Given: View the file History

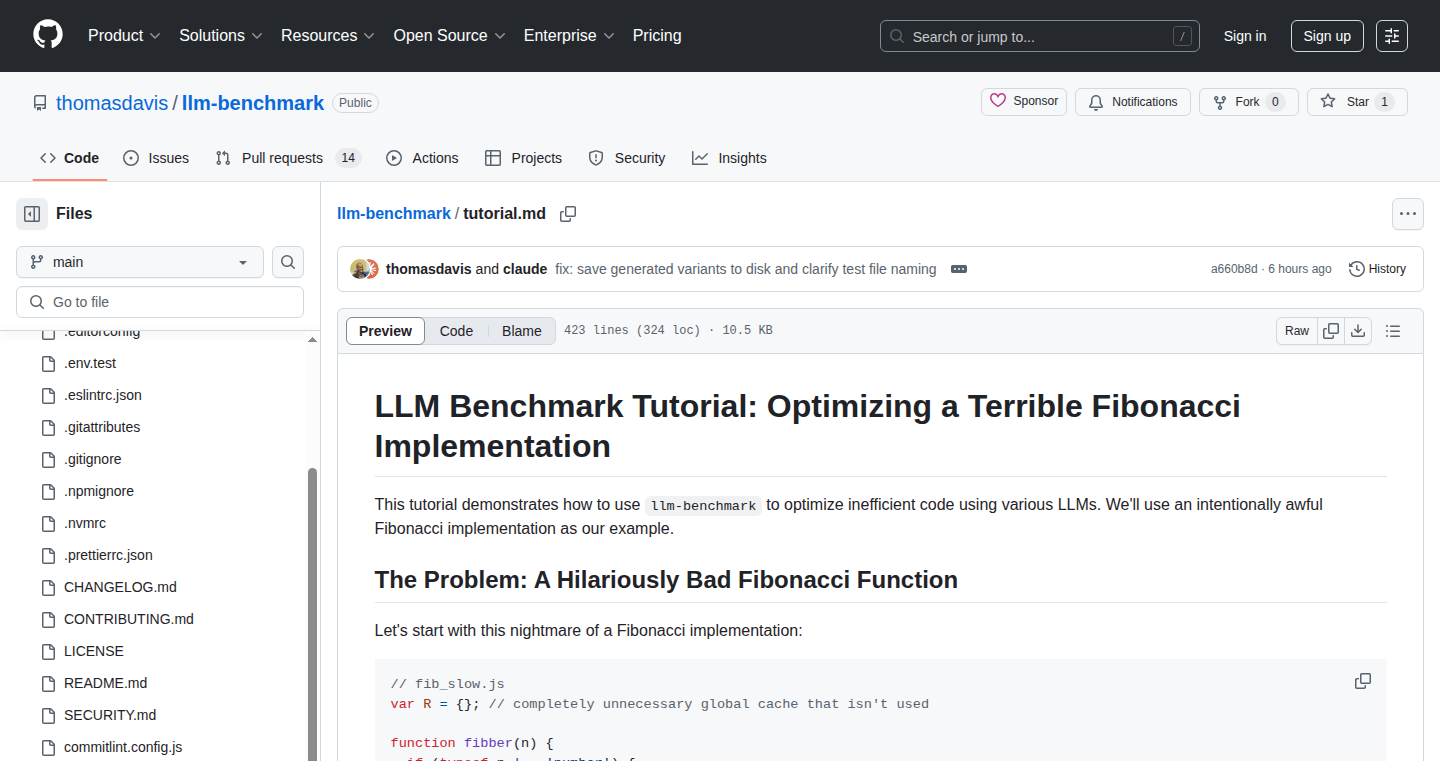Looking at the screenshot, I should coord(1377,269).
